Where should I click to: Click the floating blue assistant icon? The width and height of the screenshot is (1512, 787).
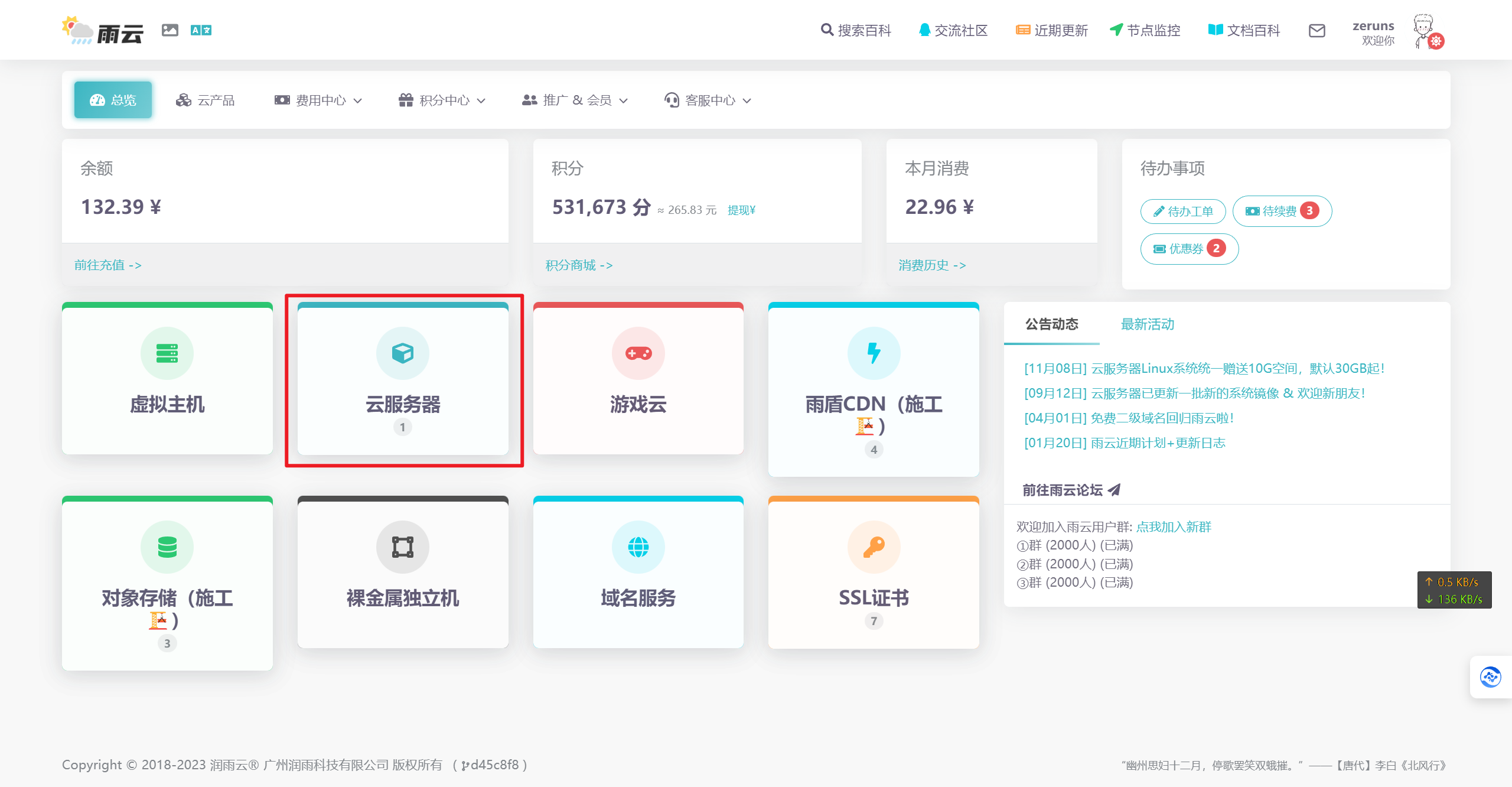click(x=1490, y=677)
